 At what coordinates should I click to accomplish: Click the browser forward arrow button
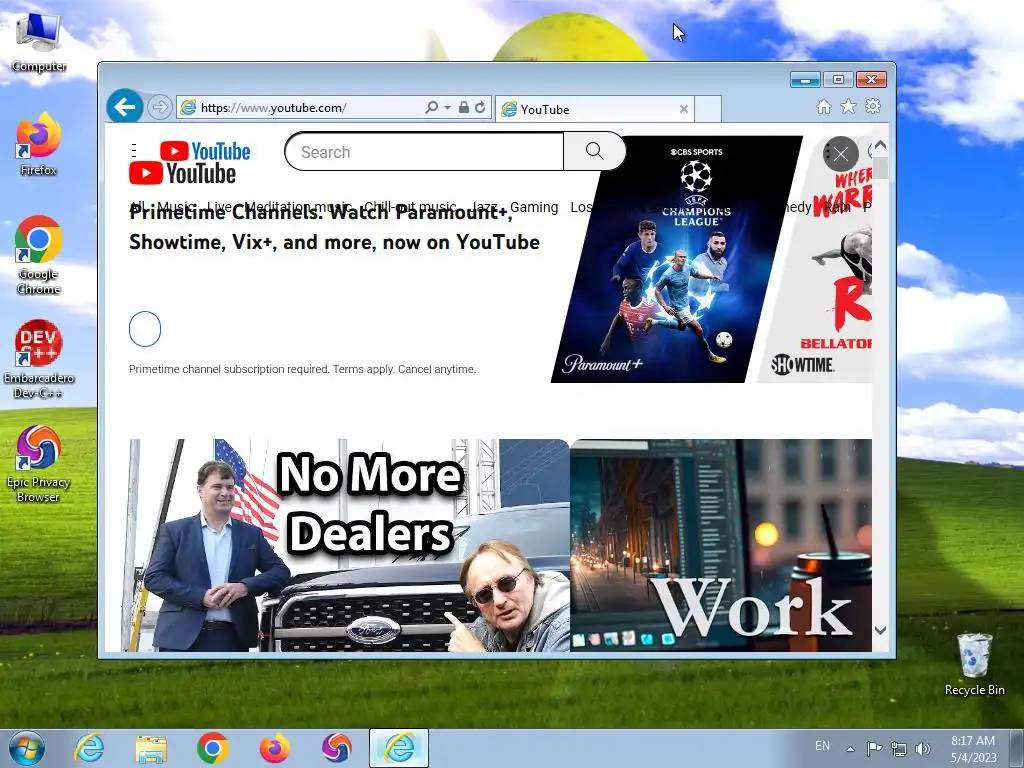(159, 107)
